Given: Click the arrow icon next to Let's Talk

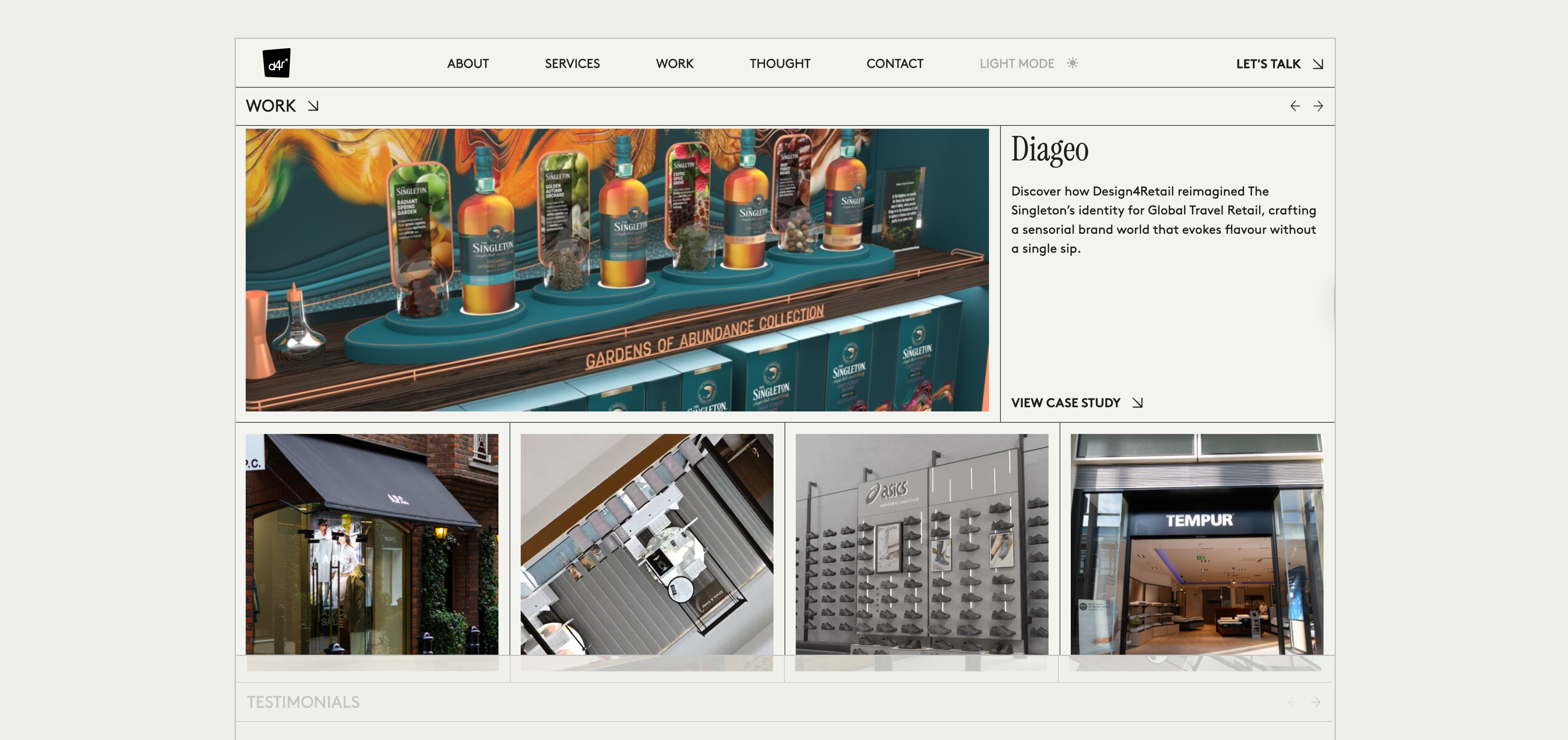Looking at the screenshot, I should [1318, 64].
